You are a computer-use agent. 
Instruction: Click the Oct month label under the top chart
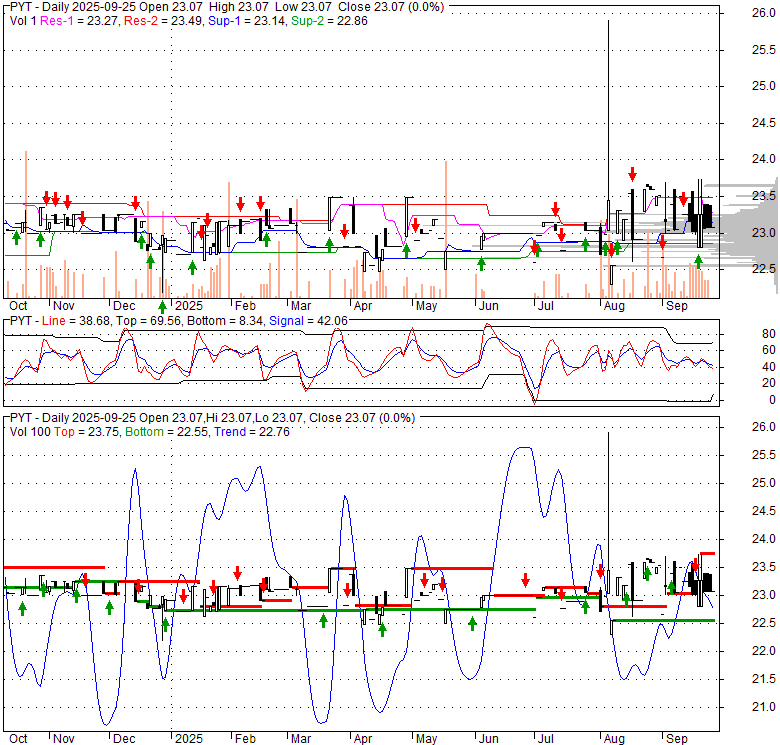[18, 306]
